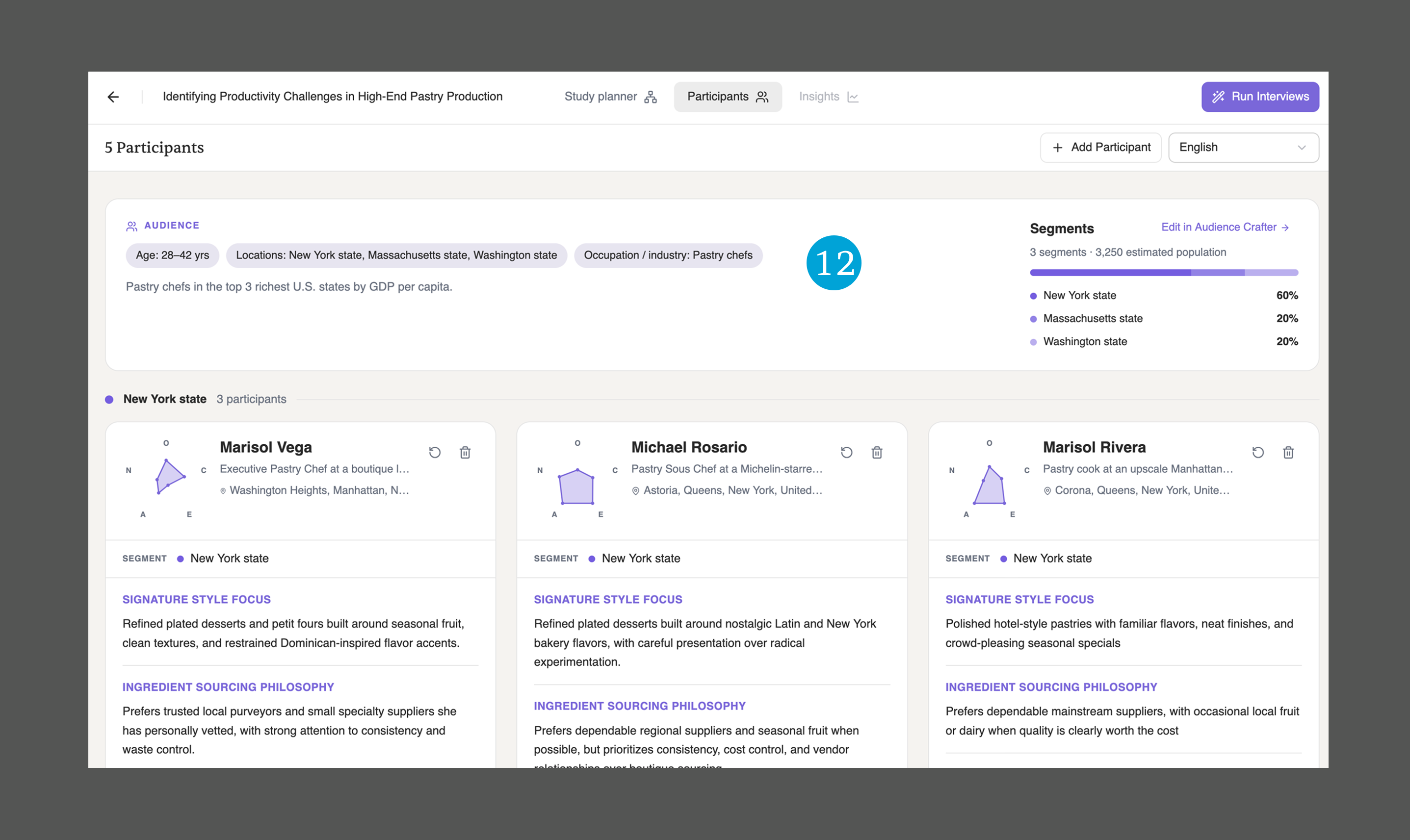The image size is (1410, 840).
Task: Click Marisol Vega's New York state segment label
Action: pos(229,559)
